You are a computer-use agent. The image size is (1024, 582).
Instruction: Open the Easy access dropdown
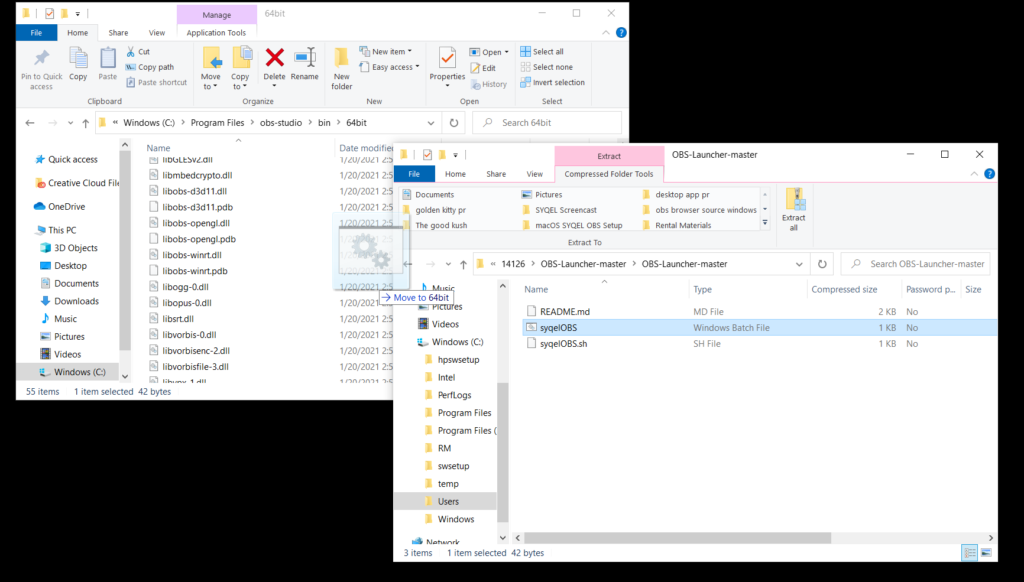pos(389,67)
